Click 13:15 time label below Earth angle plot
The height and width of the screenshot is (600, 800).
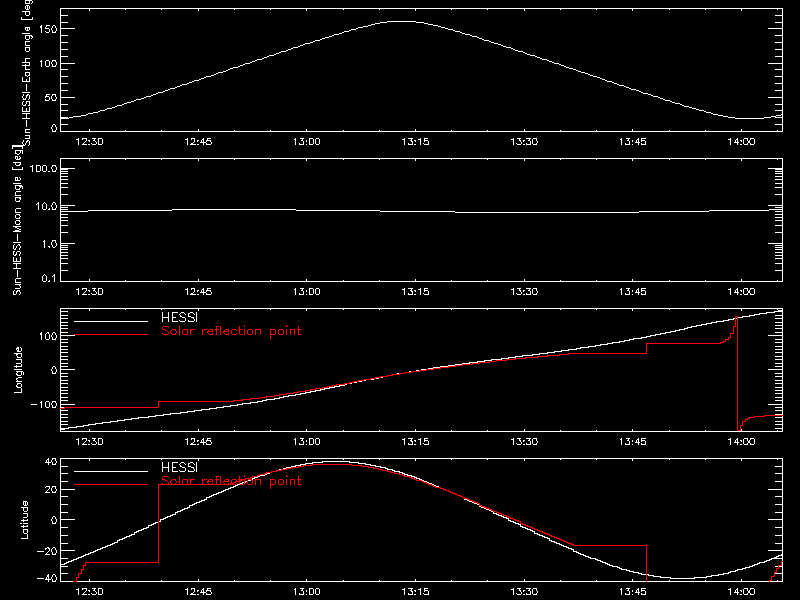[415, 142]
